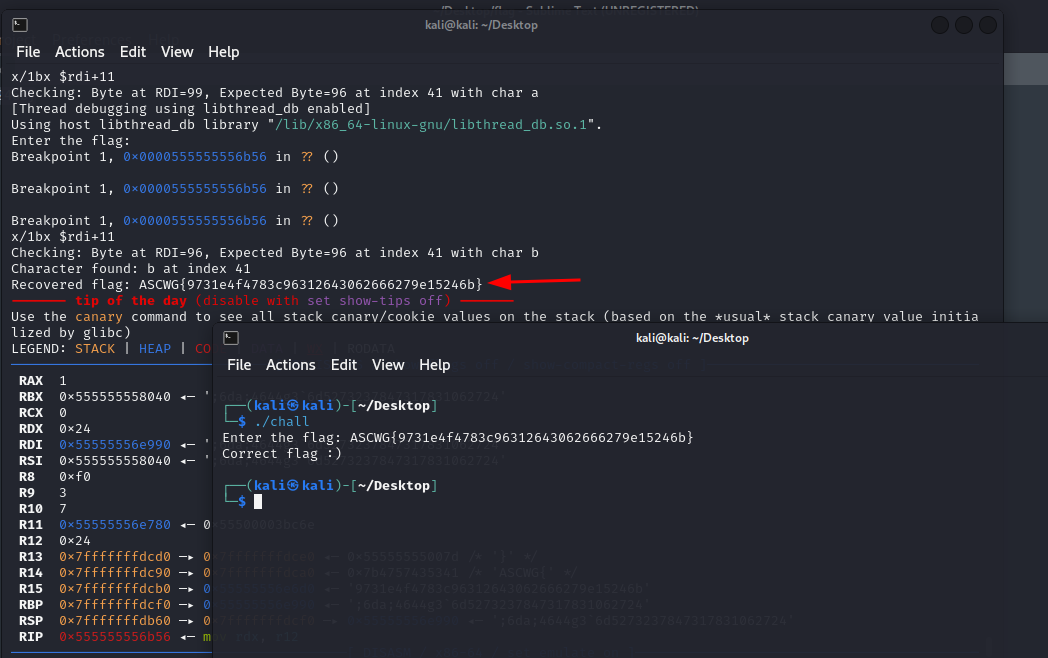Open the Help menu in the front ./chall terminal

pyautogui.click(x=434, y=365)
